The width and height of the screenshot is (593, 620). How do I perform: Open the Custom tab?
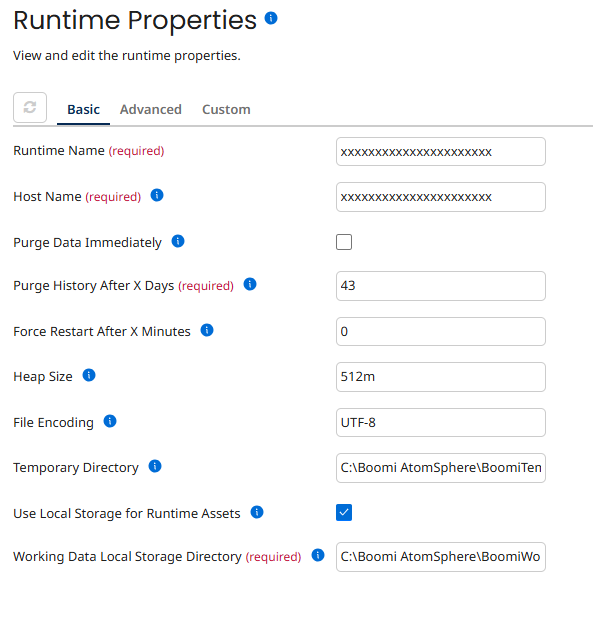[x=226, y=110]
